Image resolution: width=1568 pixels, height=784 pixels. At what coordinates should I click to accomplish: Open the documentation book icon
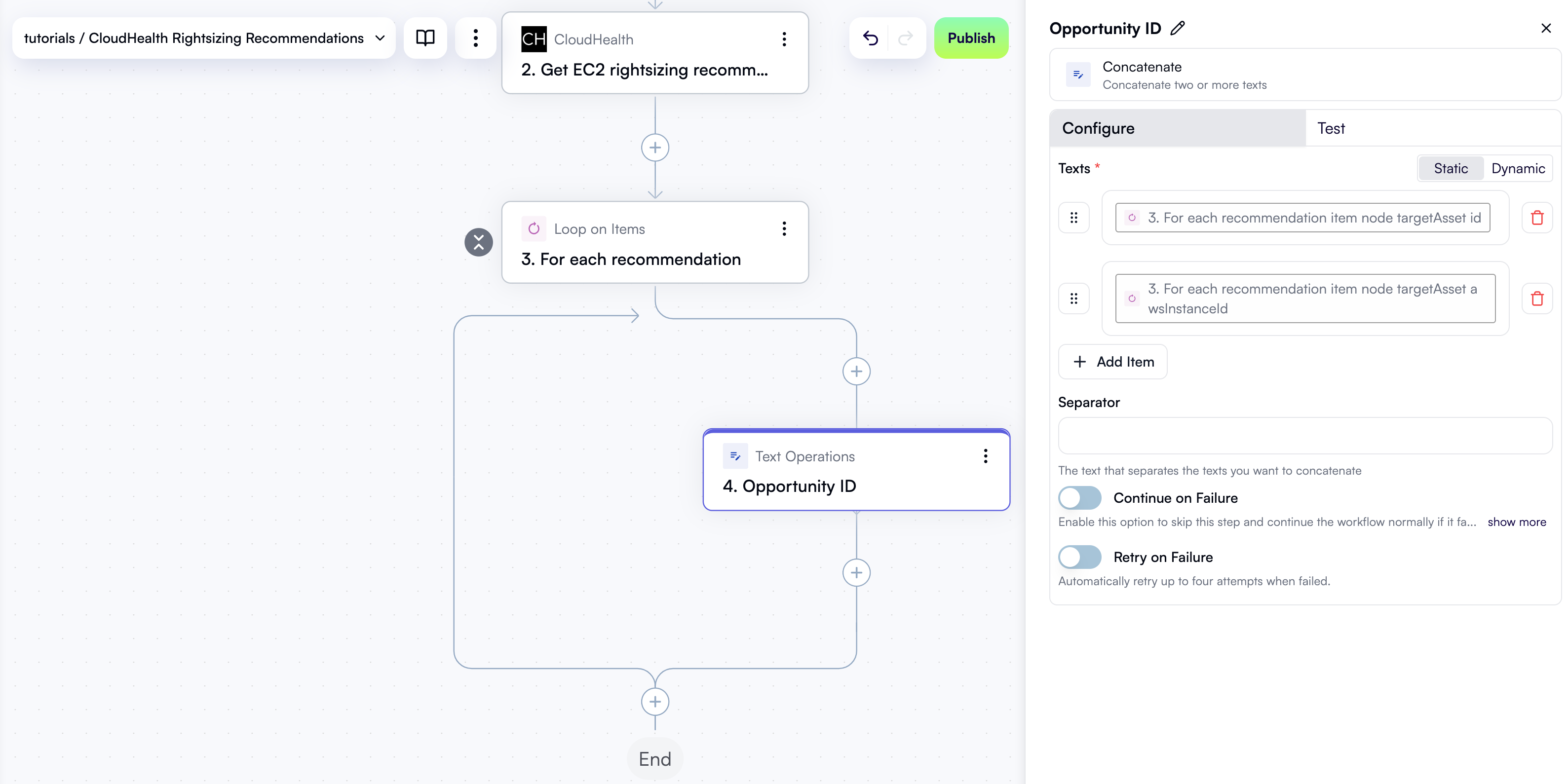425,38
